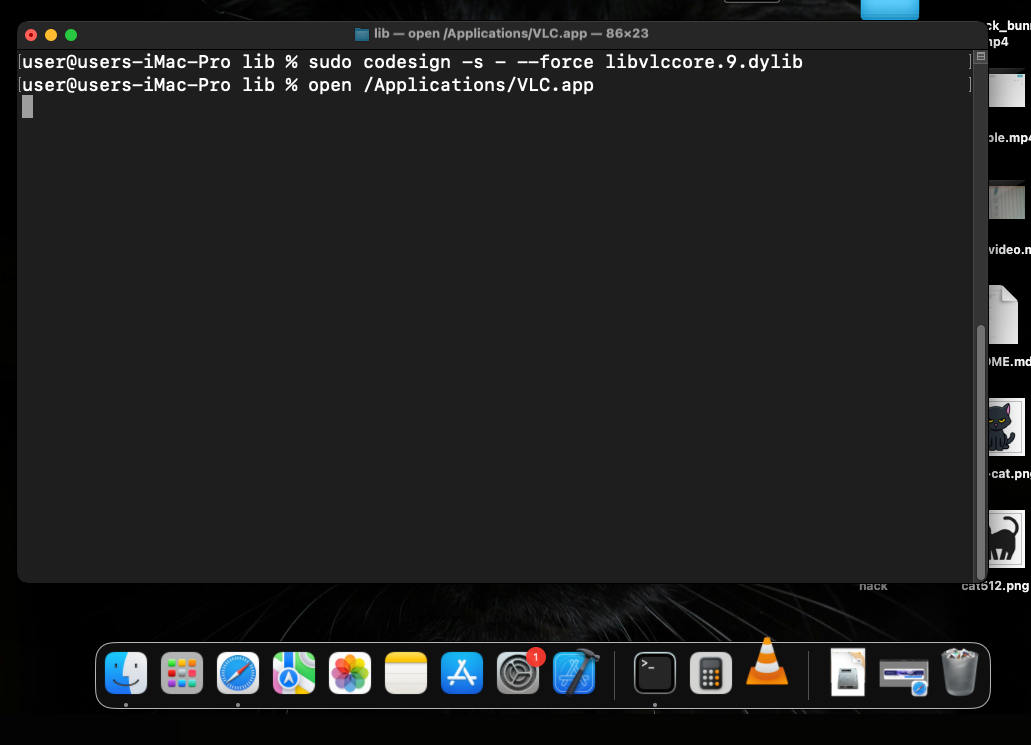Click the Terminal icon in the Dock
Viewport: 1031px width, 745px height.
[655, 673]
